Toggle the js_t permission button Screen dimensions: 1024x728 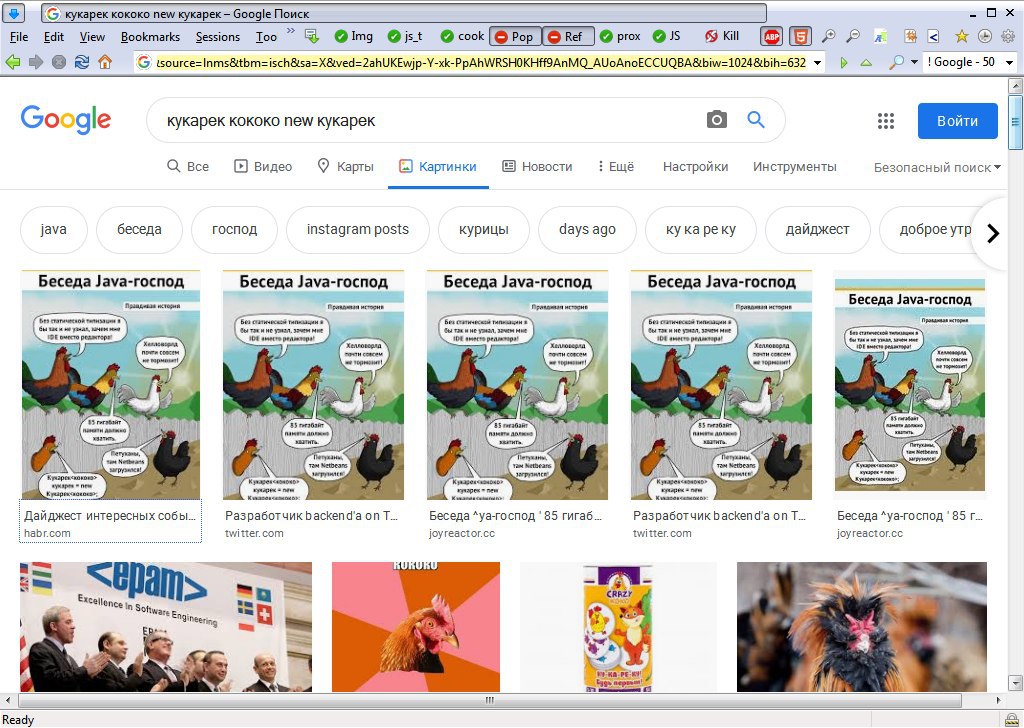[405, 37]
